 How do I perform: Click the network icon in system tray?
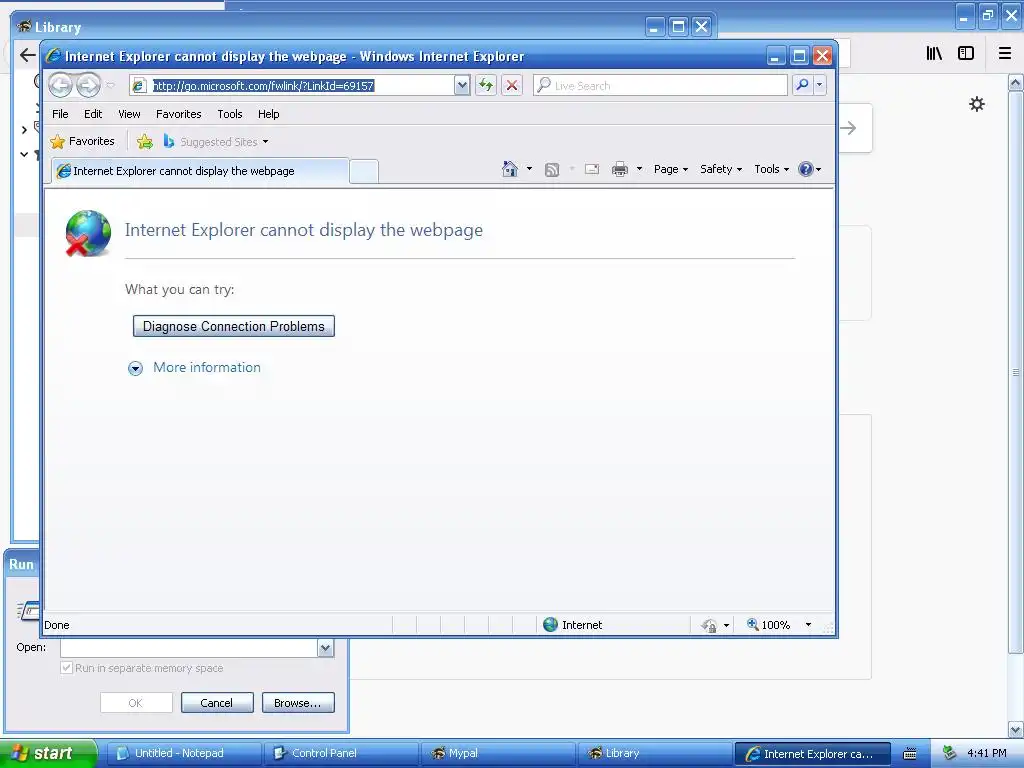[949, 754]
